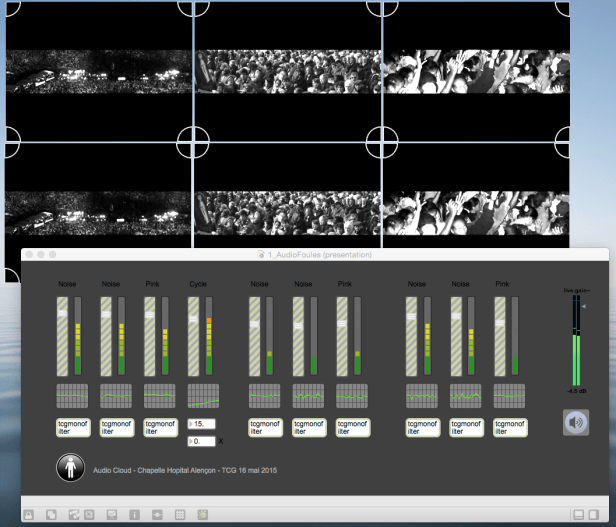The image size is (616, 527).
Task: Click the last tcgmonofilter object on right
Action: [x=510, y=428]
